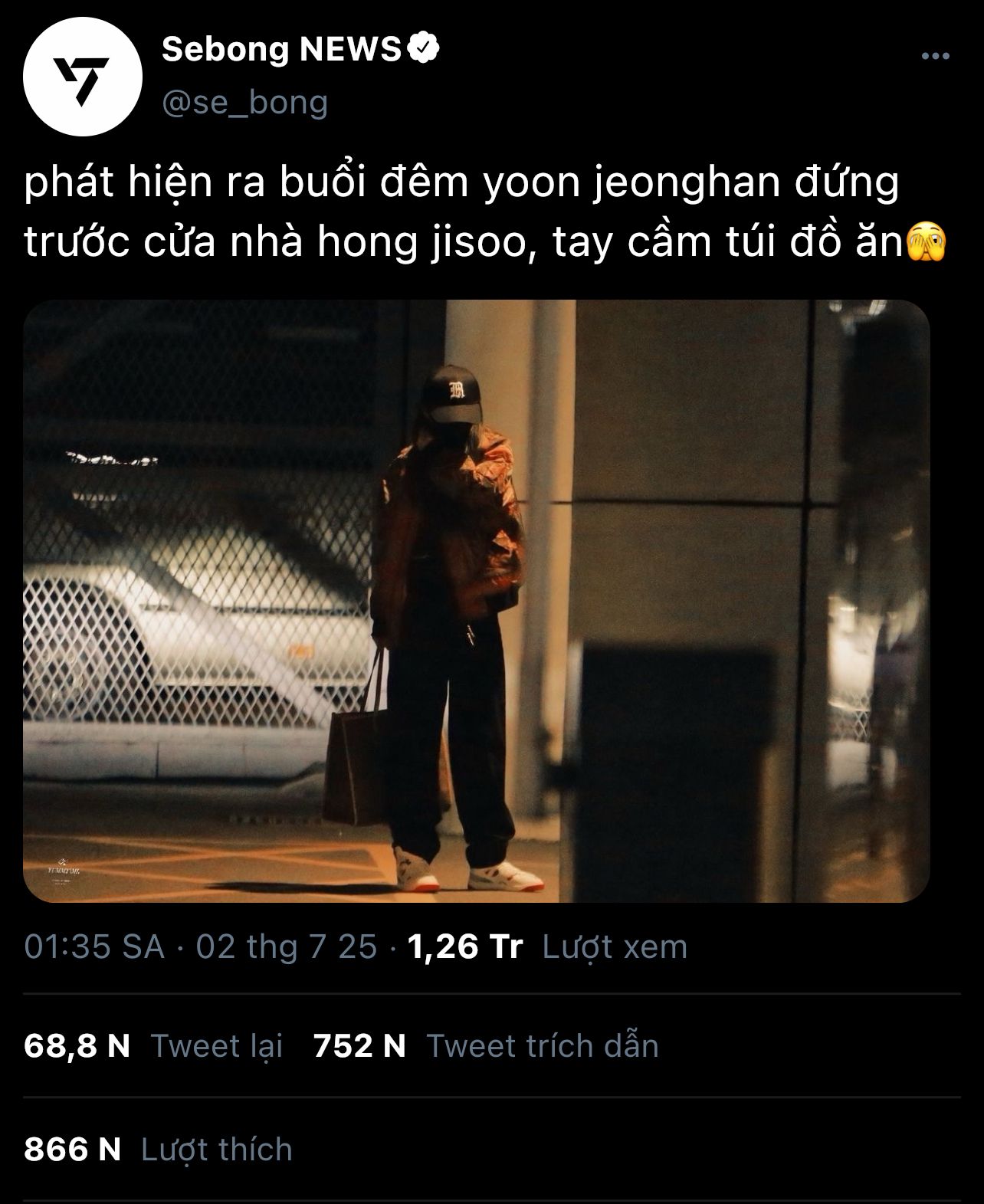Open the 02 thg 7 25 date
This screenshot has width=984, height=1204.
(x=287, y=947)
